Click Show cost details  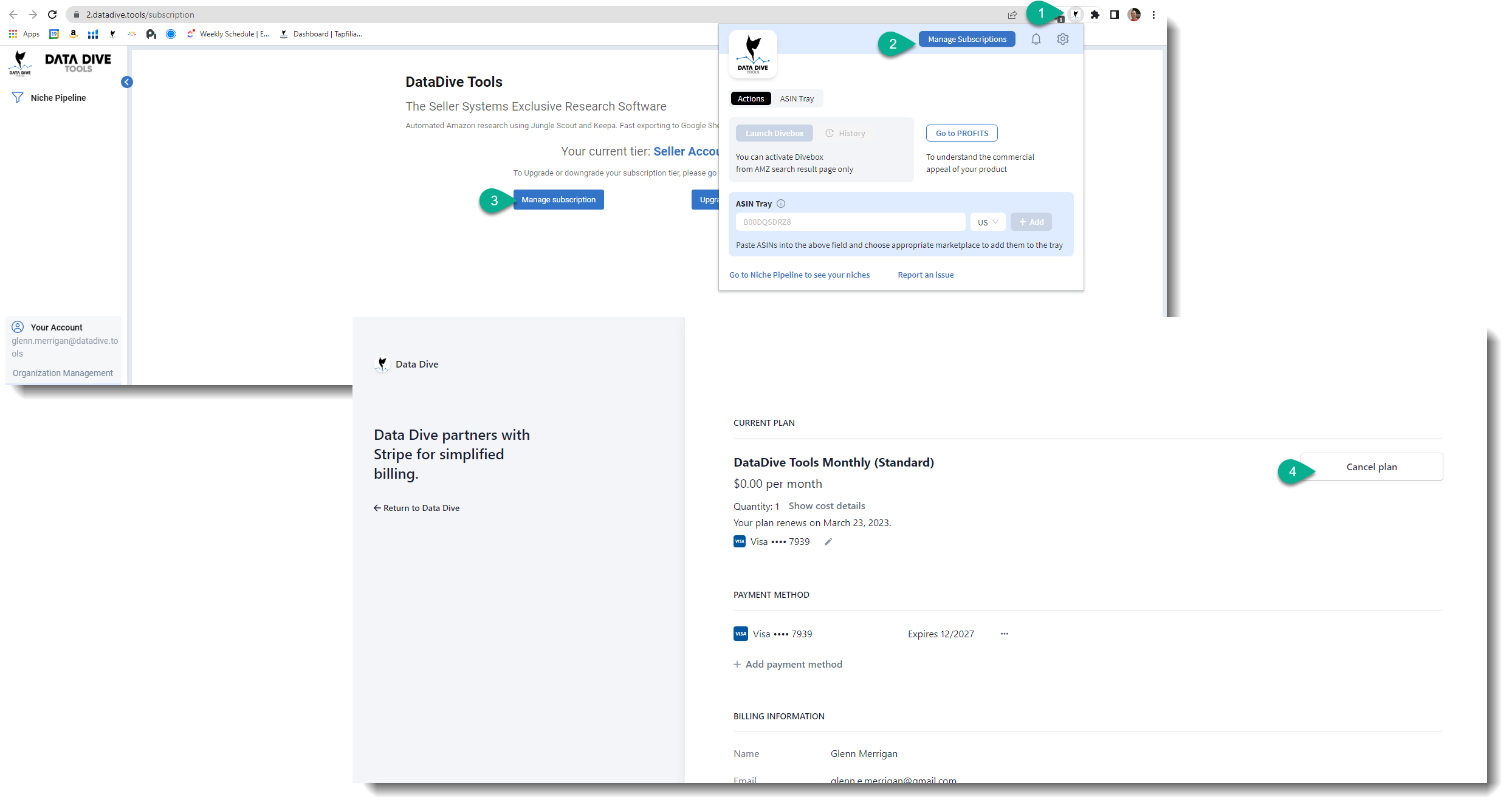coord(826,506)
